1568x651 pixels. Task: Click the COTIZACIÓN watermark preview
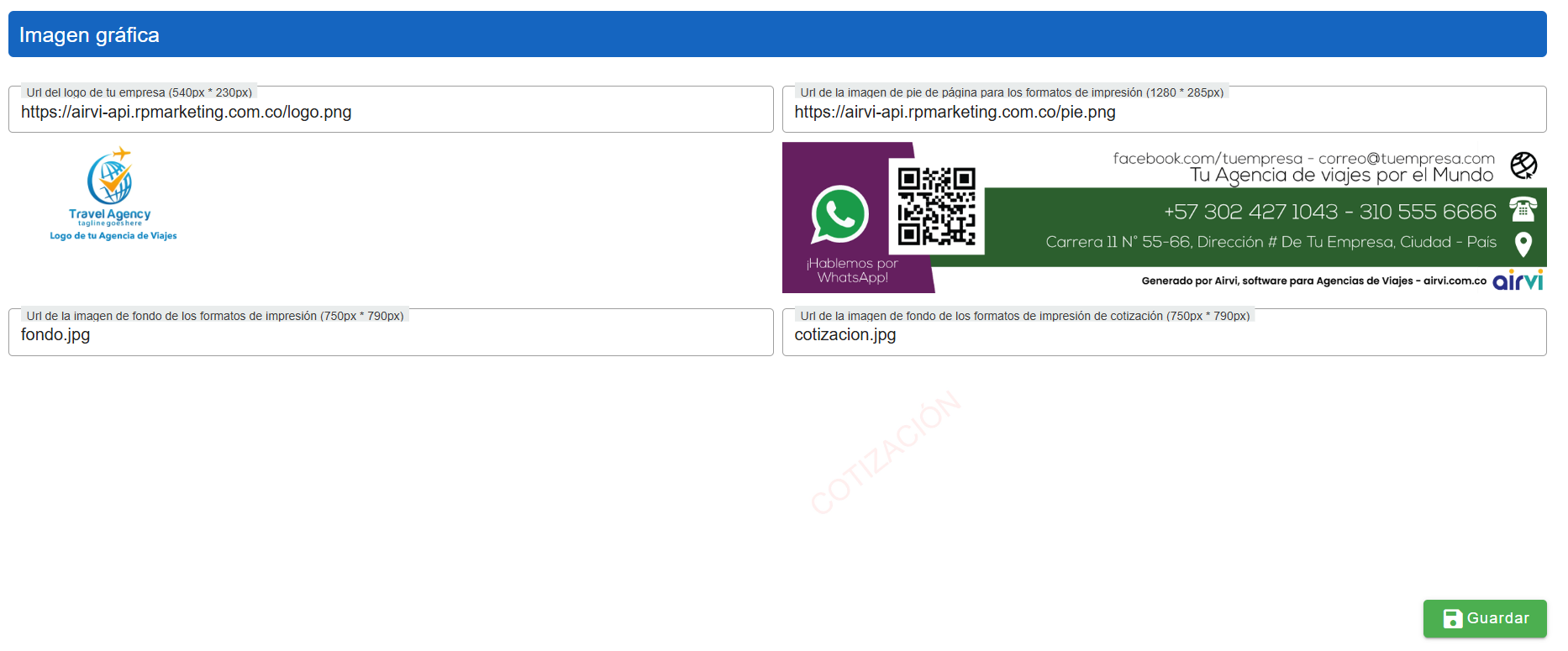click(x=886, y=452)
